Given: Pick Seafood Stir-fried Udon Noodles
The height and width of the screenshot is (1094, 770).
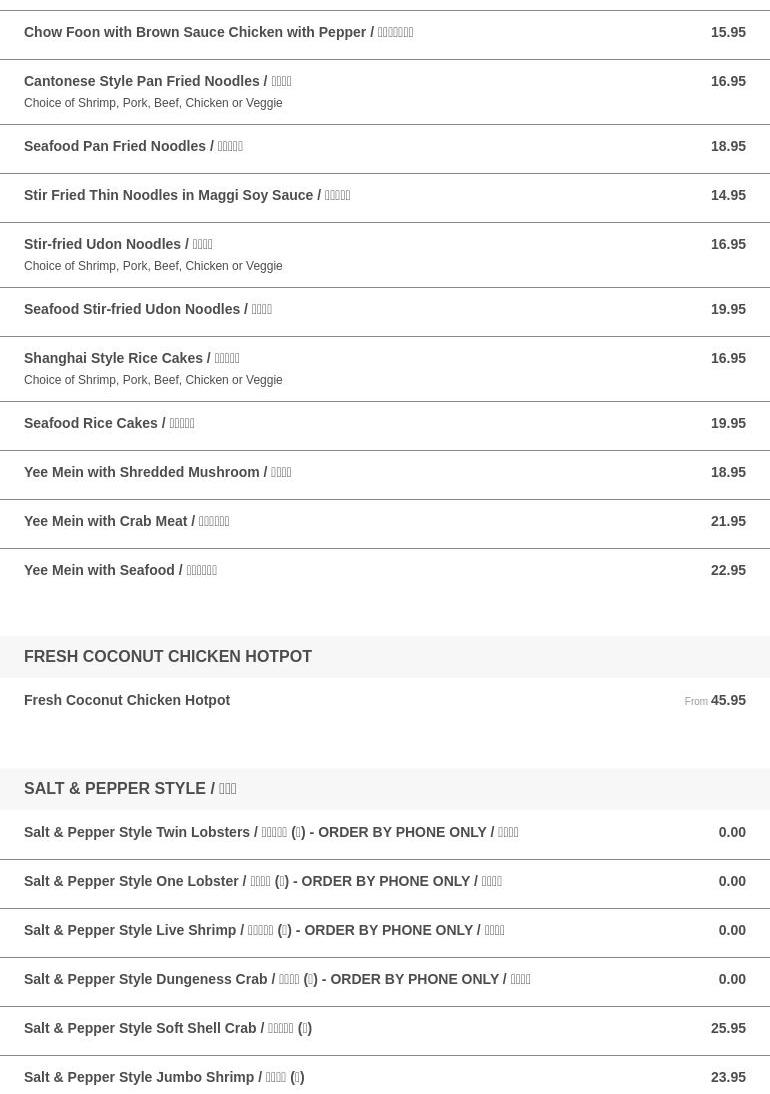Looking at the screenshot, I should pos(385,312).
